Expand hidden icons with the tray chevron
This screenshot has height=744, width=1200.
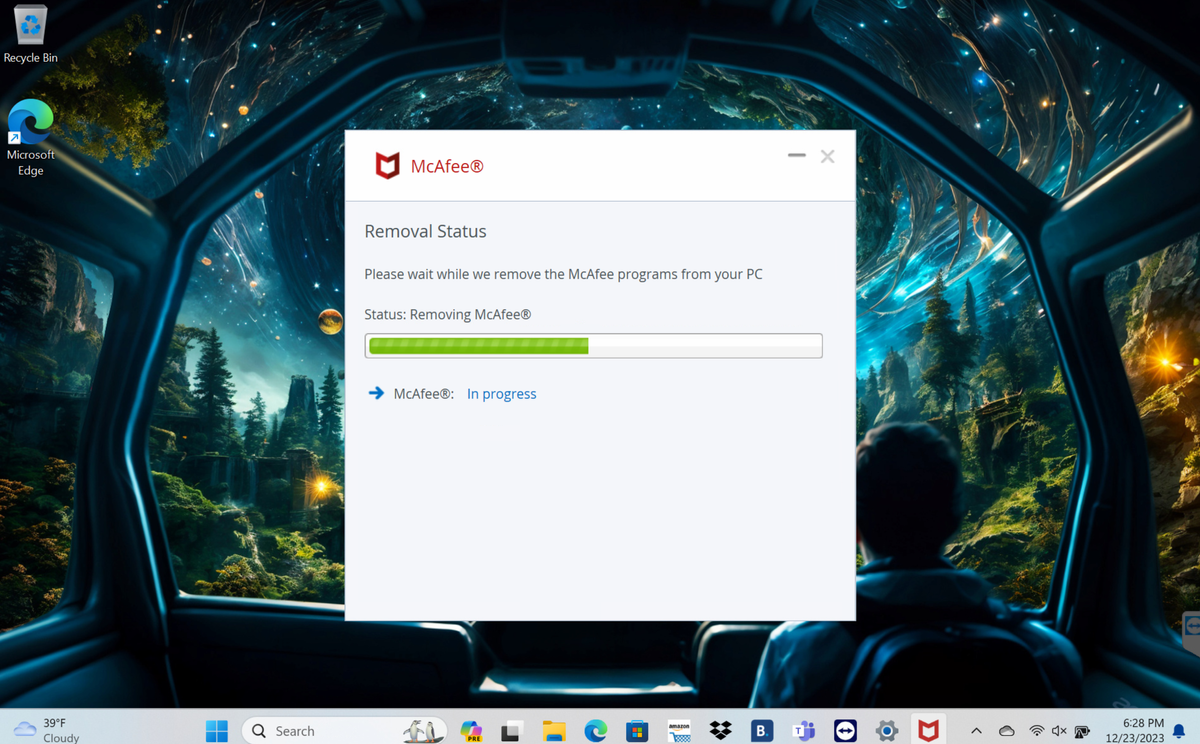975,730
